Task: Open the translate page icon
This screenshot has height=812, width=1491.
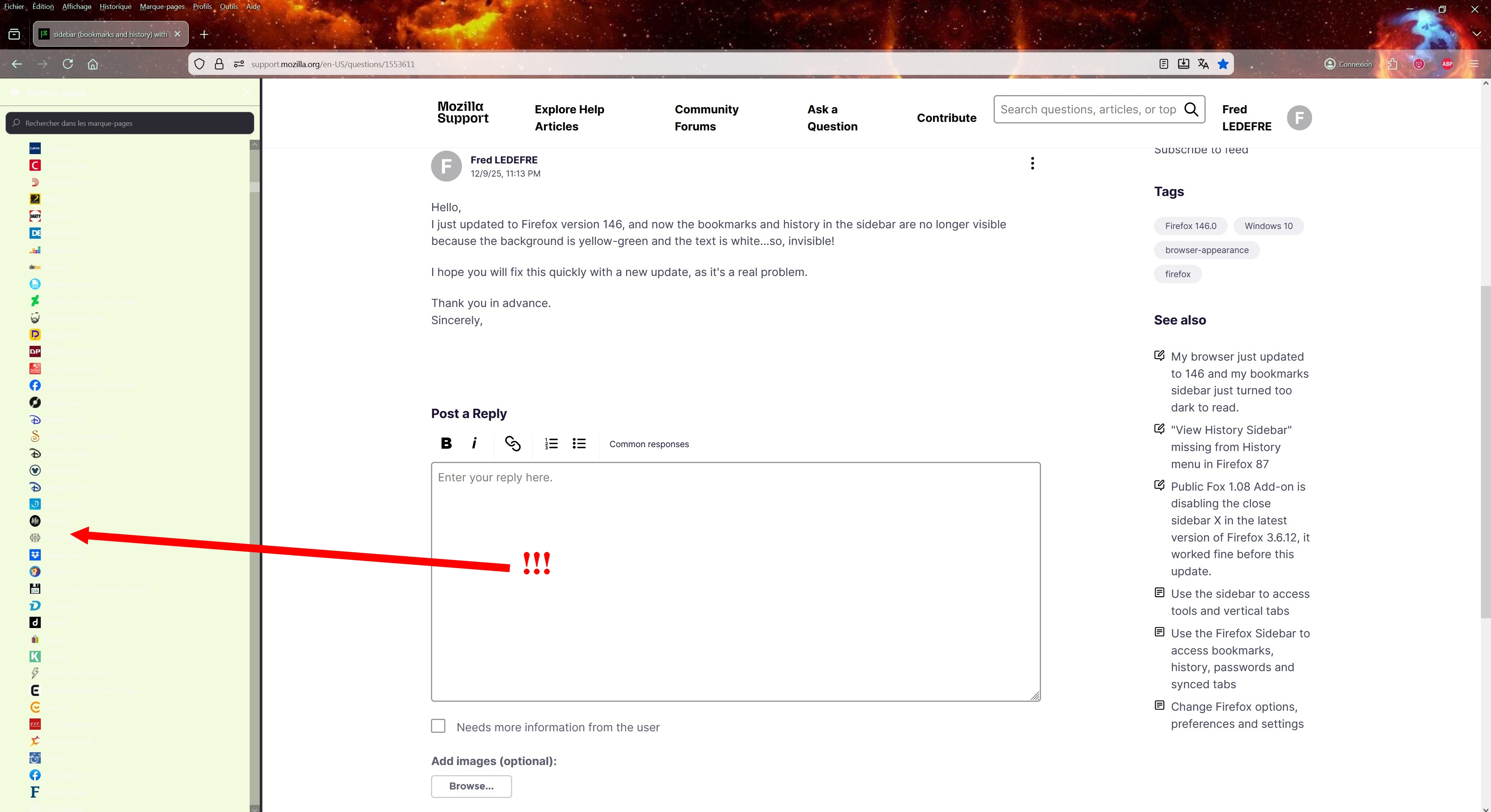Action: [1203, 64]
